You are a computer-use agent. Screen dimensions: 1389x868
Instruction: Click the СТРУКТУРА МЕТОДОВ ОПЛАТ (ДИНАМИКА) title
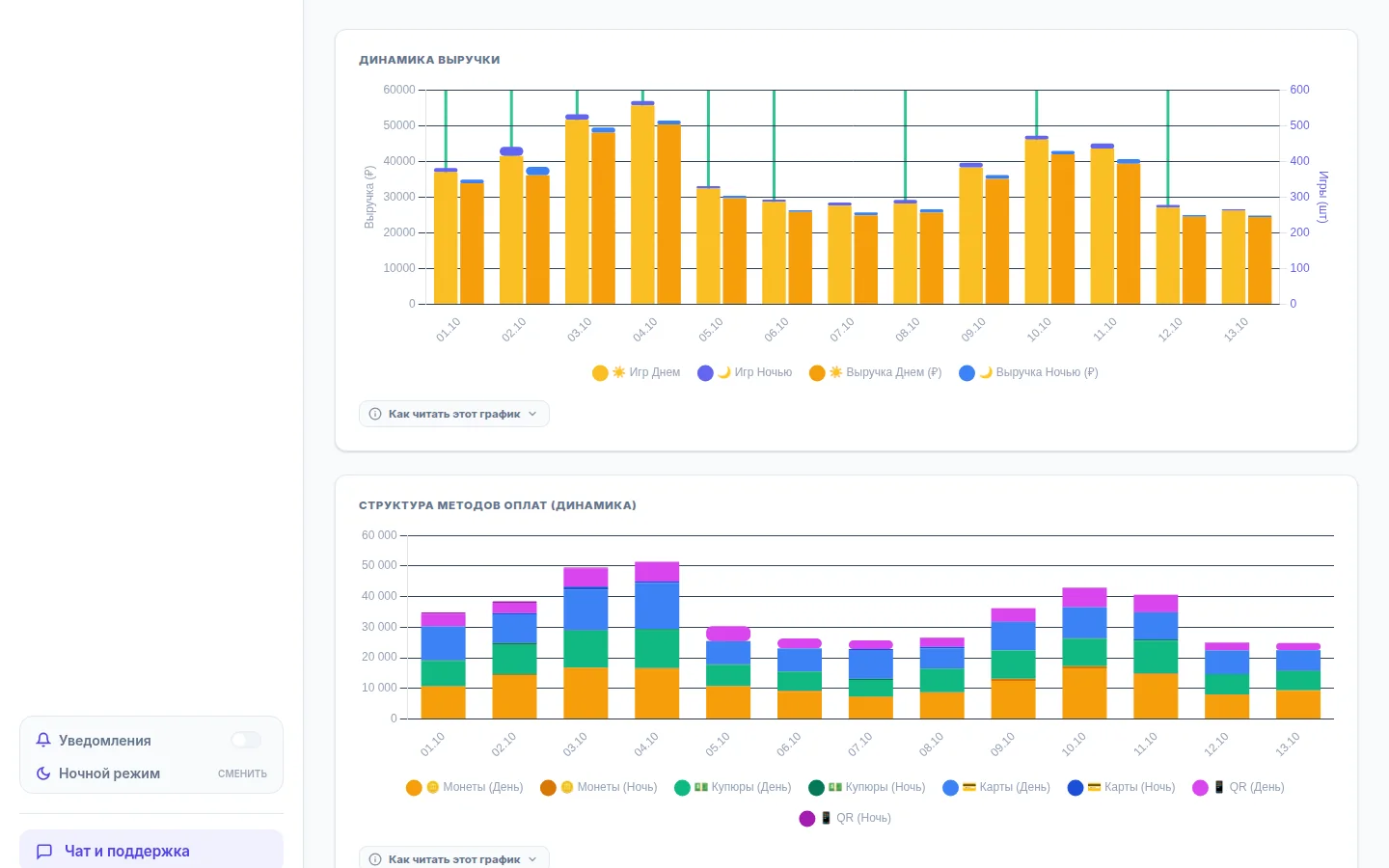(498, 505)
